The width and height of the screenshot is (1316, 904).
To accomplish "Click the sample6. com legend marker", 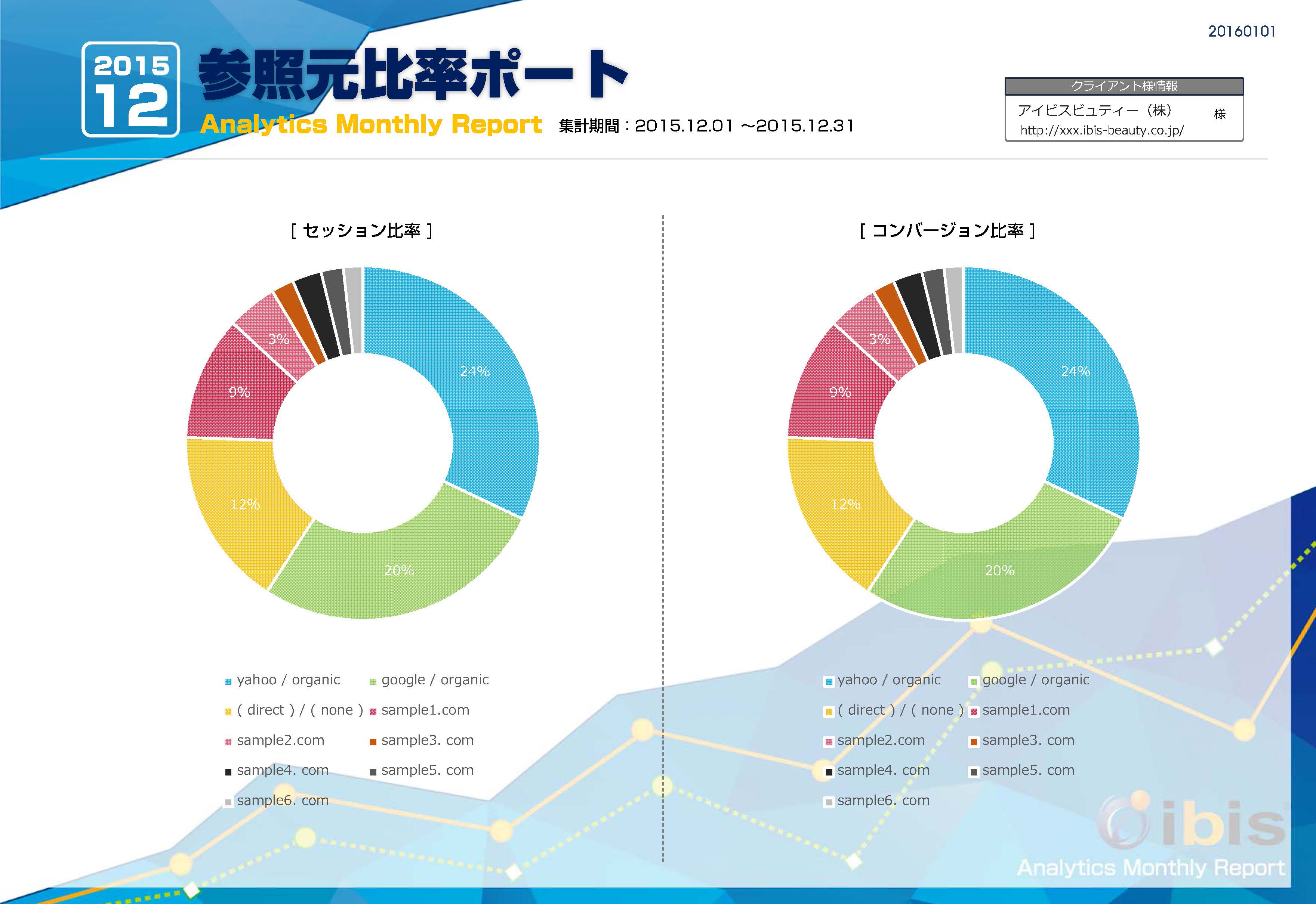I will pos(229,801).
